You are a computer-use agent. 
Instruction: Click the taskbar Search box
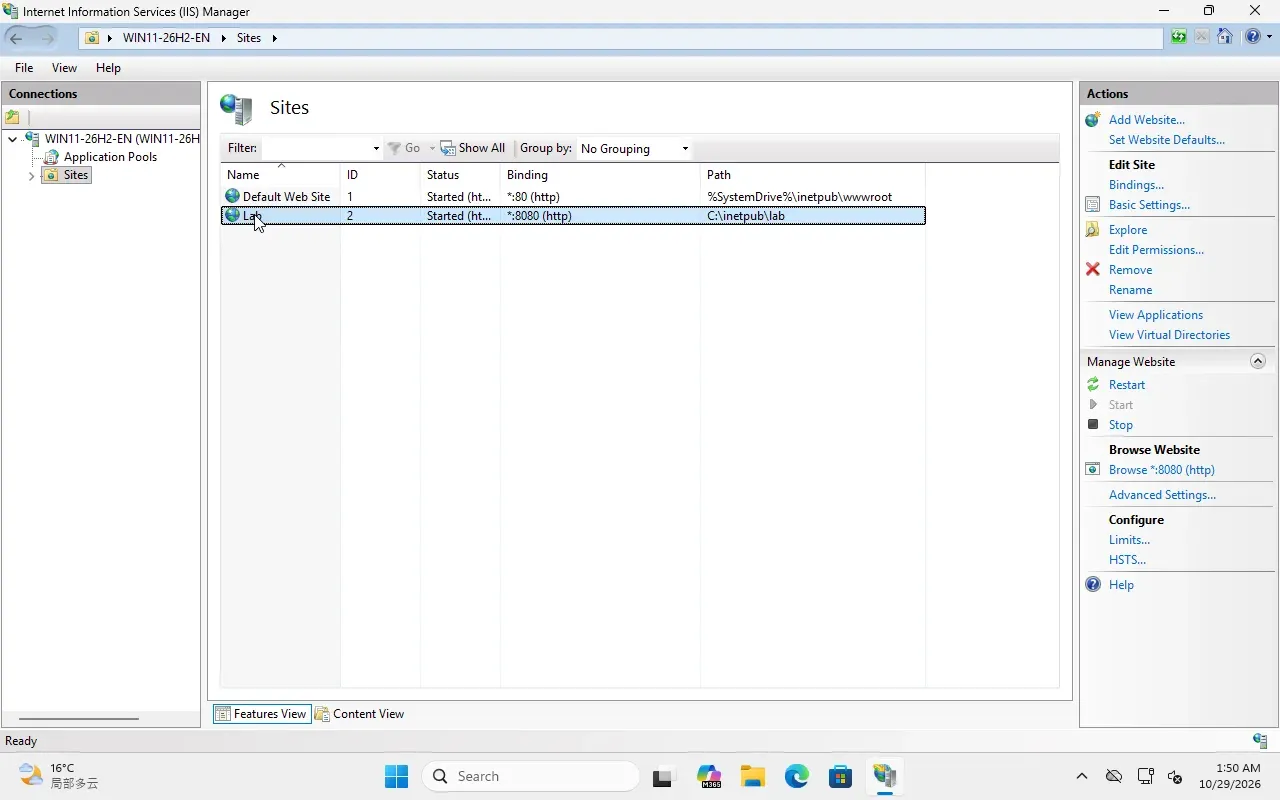(530, 776)
